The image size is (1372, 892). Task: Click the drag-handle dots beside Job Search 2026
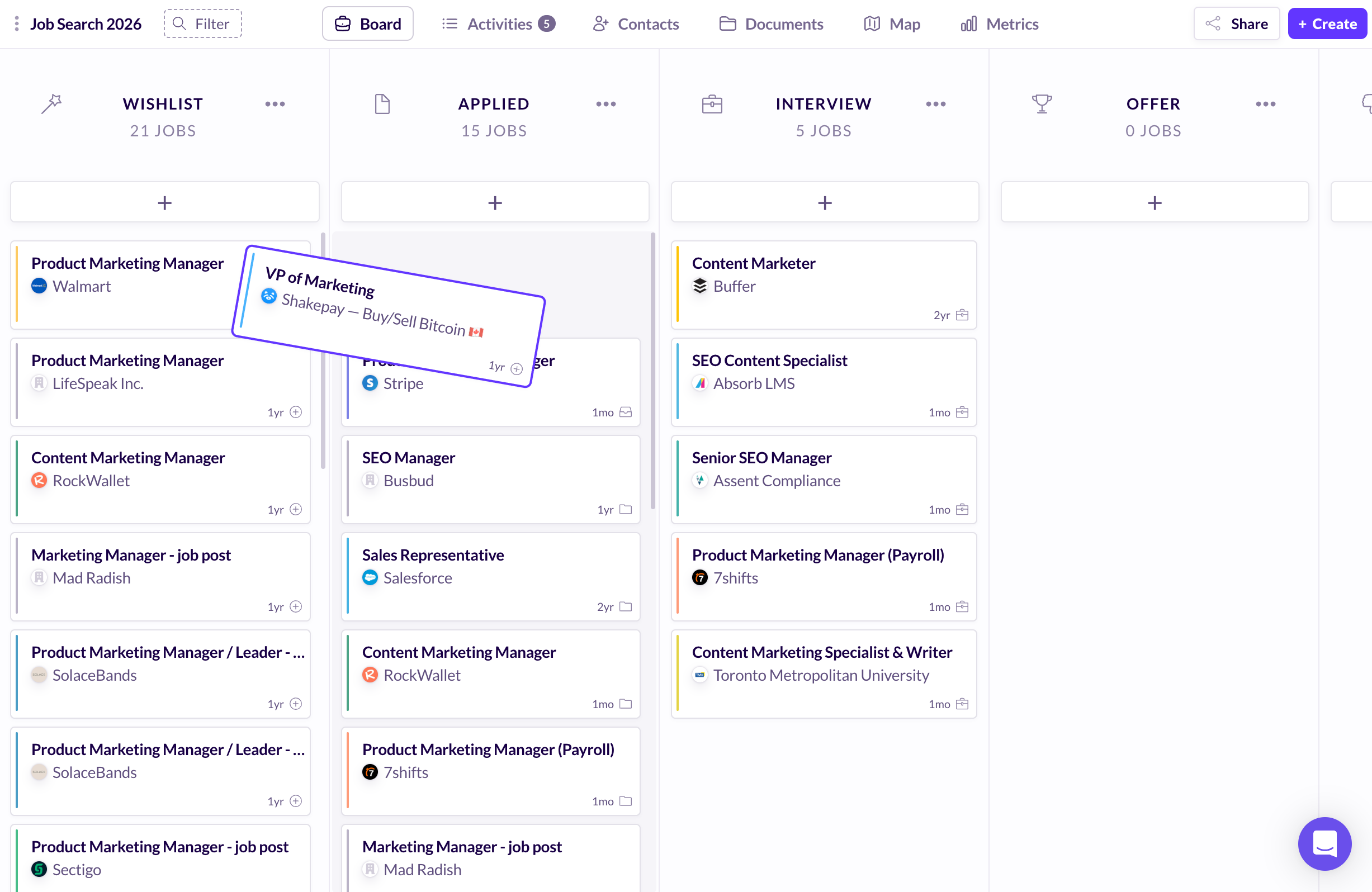click(x=17, y=23)
